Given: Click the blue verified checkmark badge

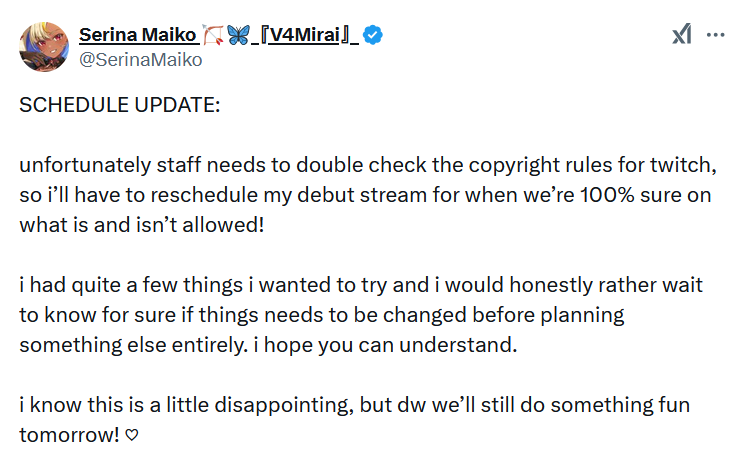Looking at the screenshot, I should pyautogui.click(x=372, y=37).
